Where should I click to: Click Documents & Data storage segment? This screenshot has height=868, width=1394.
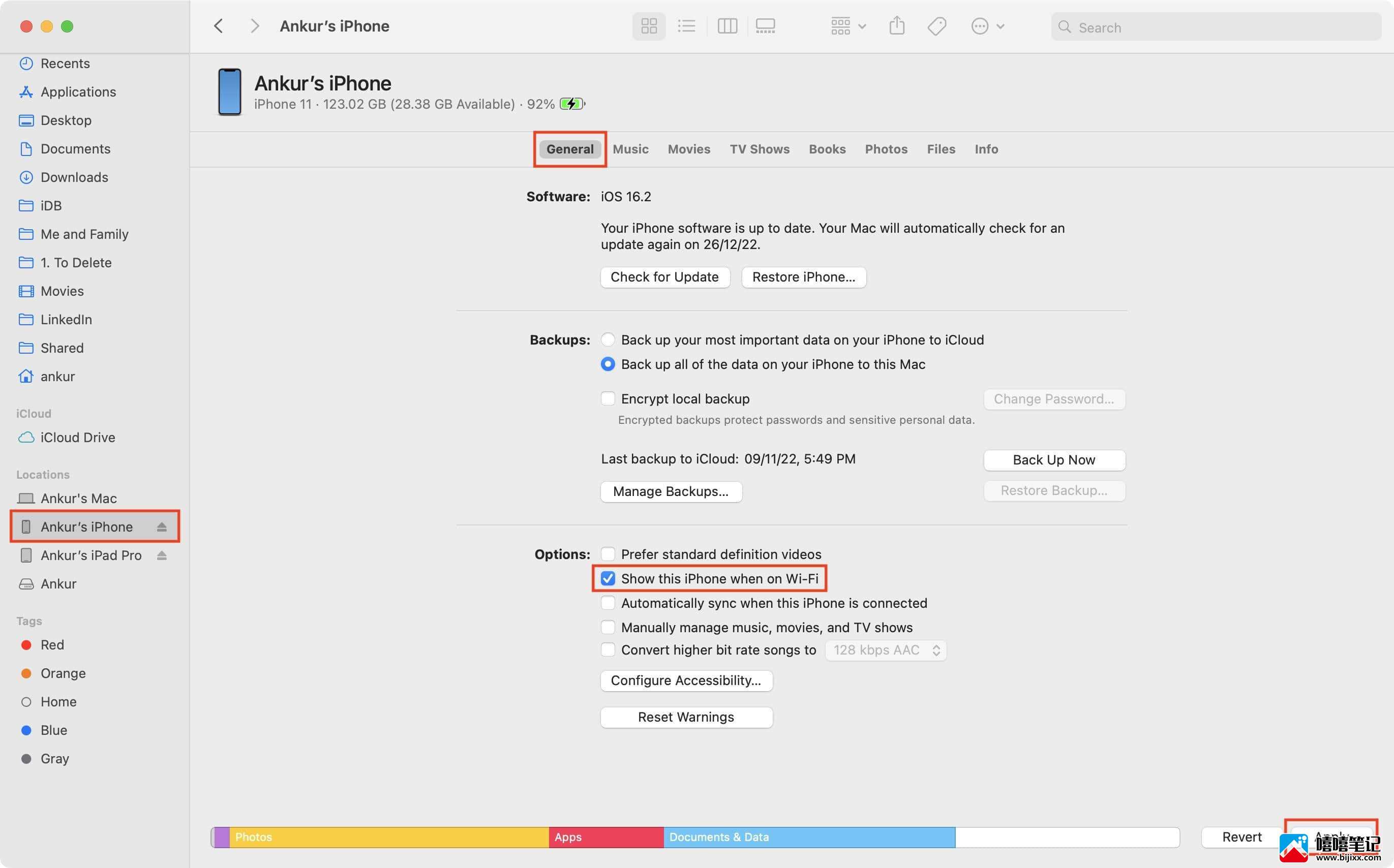tap(809, 837)
